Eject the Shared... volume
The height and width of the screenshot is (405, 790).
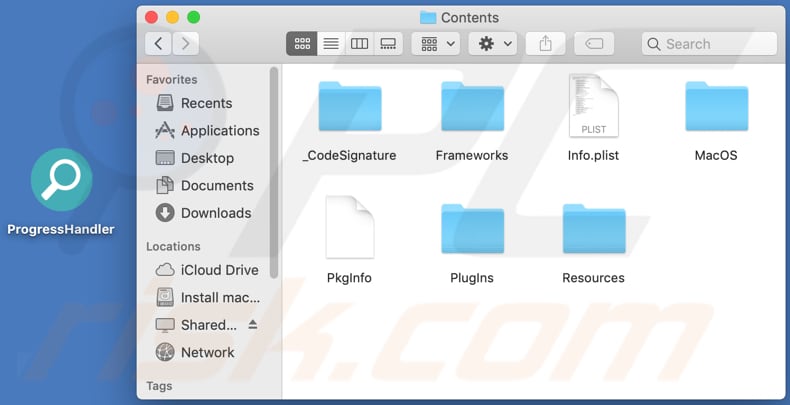tap(253, 325)
